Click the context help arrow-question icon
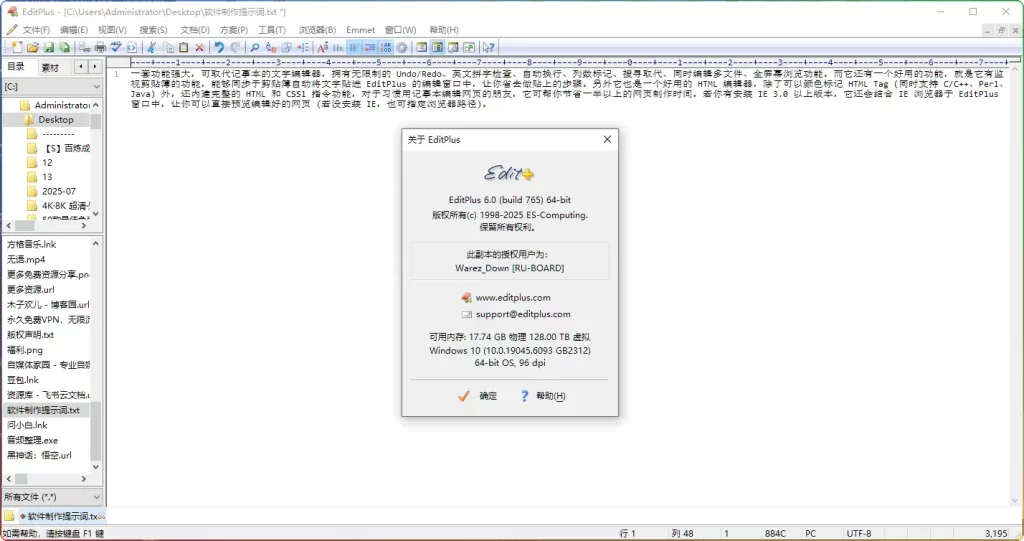The width and height of the screenshot is (1024, 541). point(488,47)
